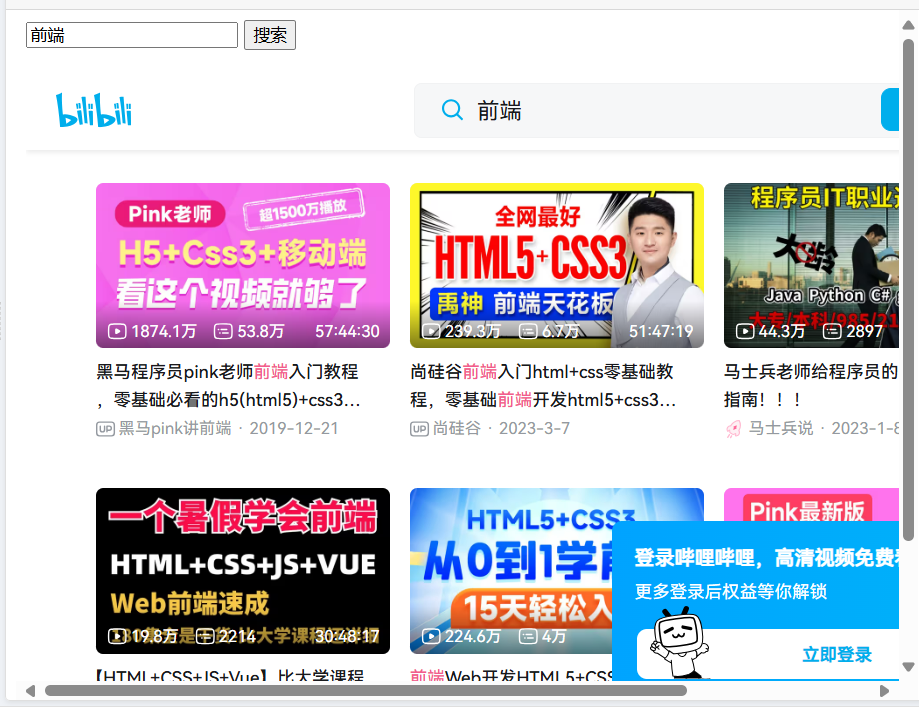
Task: Open the 一个暑假学会前端 video thumbnail
Action: point(243,571)
